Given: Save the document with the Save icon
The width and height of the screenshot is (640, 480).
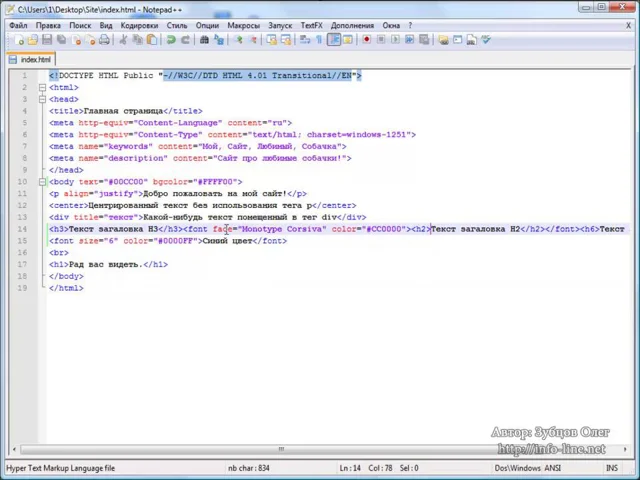Looking at the screenshot, I should (47, 40).
